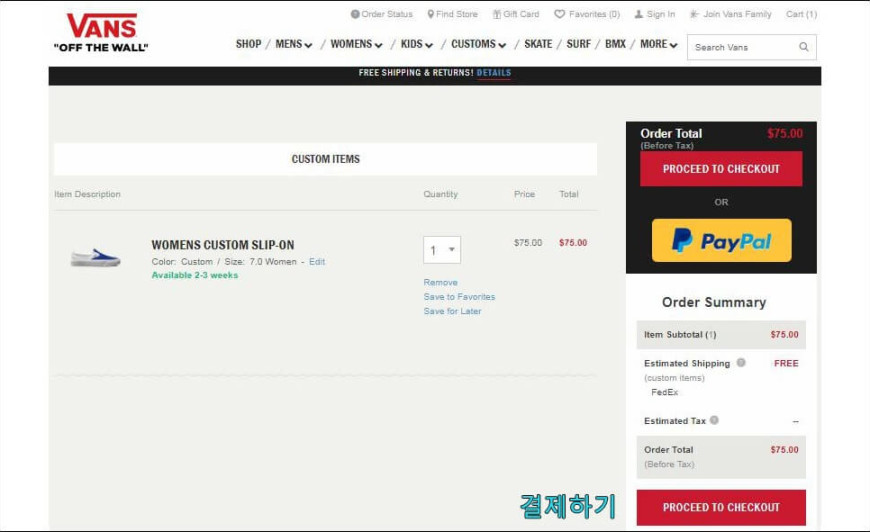Click Save to Favorites link

459,297
